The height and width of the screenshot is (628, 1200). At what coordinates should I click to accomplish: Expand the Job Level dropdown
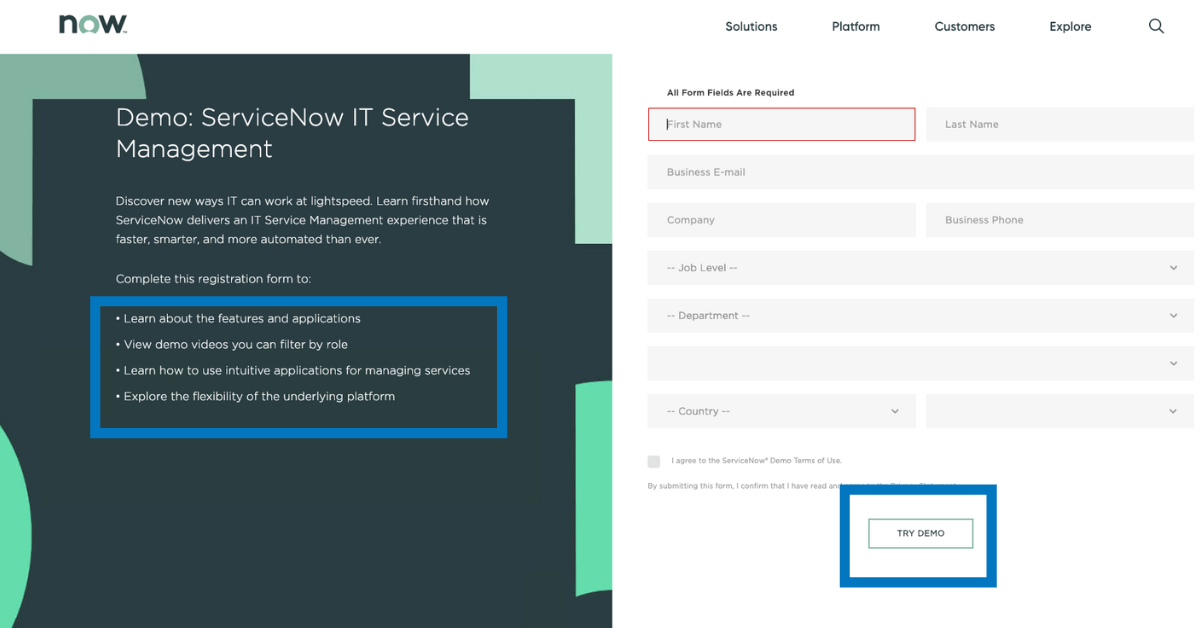[921, 268]
